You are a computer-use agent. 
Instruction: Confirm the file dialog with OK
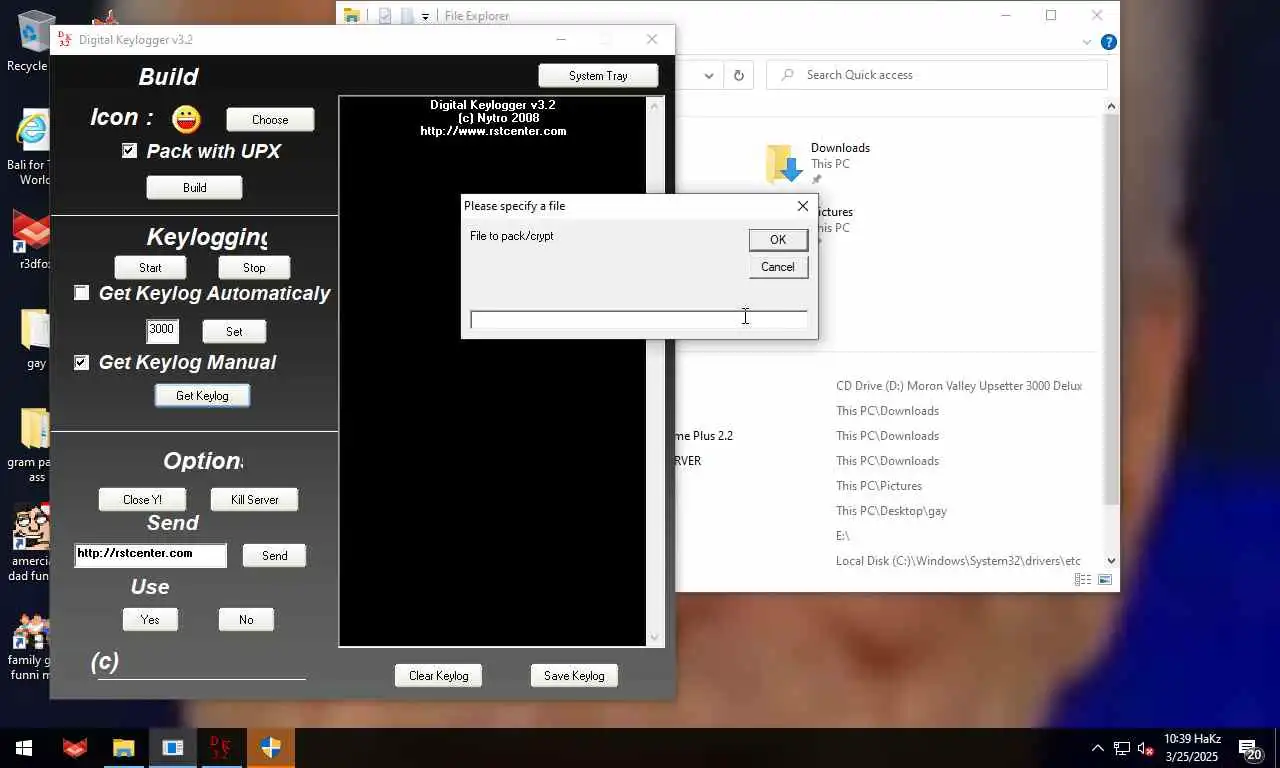pos(778,239)
